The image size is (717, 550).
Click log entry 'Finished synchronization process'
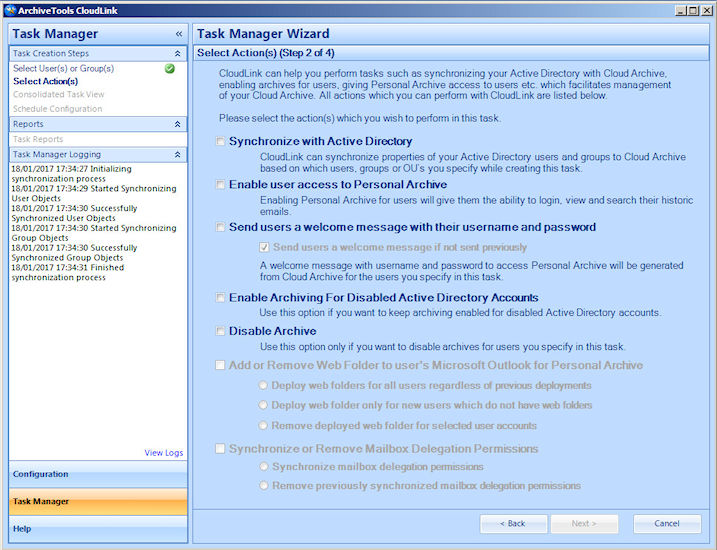pyautogui.click(x=68, y=272)
